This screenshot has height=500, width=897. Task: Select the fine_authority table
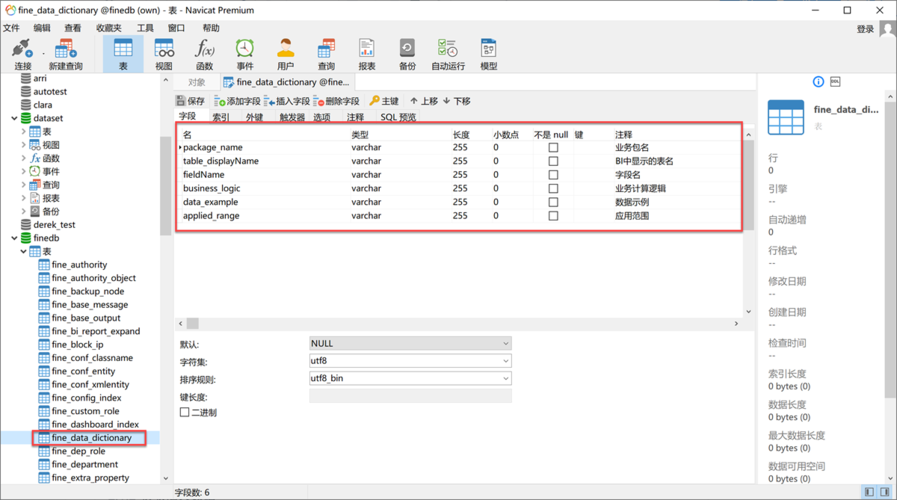[79, 264]
